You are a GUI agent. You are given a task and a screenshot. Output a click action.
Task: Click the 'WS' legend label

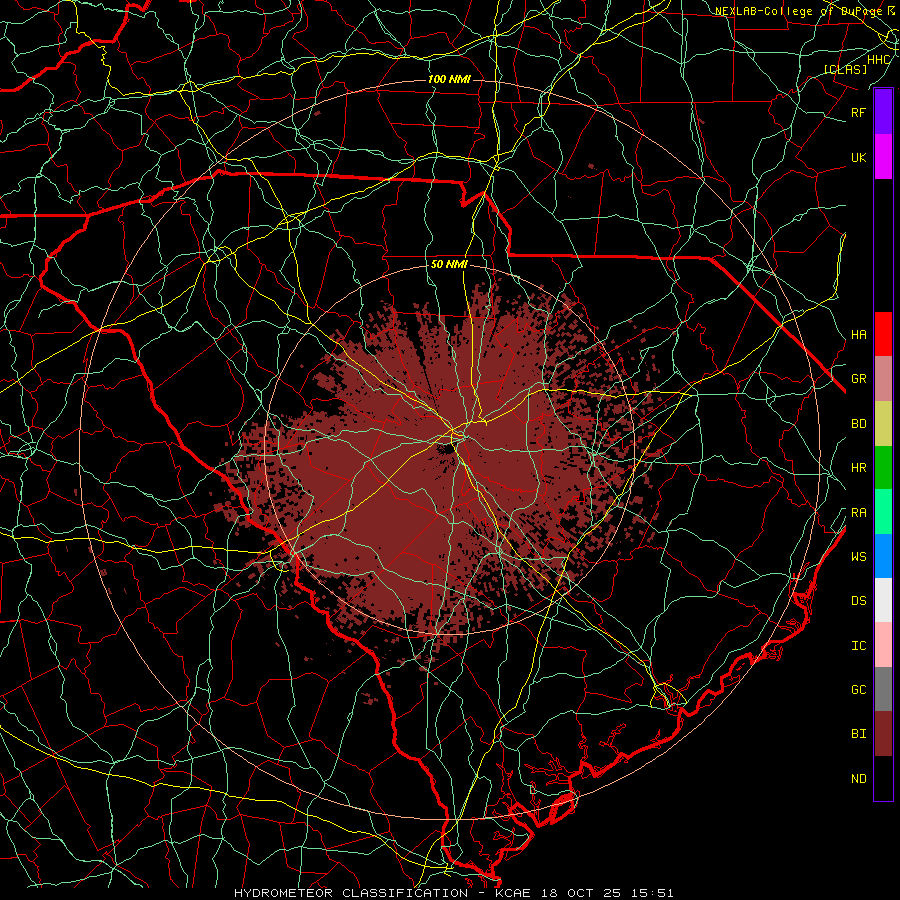858,556
